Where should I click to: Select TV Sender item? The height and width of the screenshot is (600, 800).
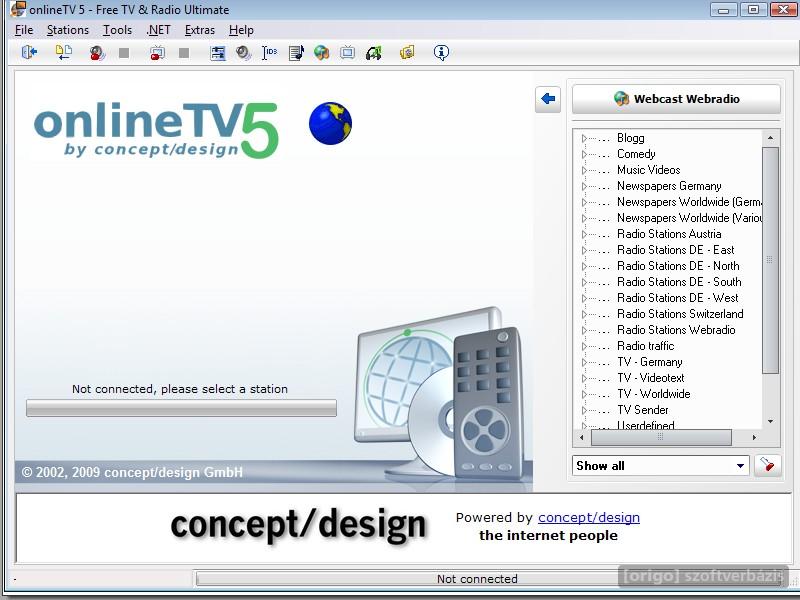coord(642,410)
